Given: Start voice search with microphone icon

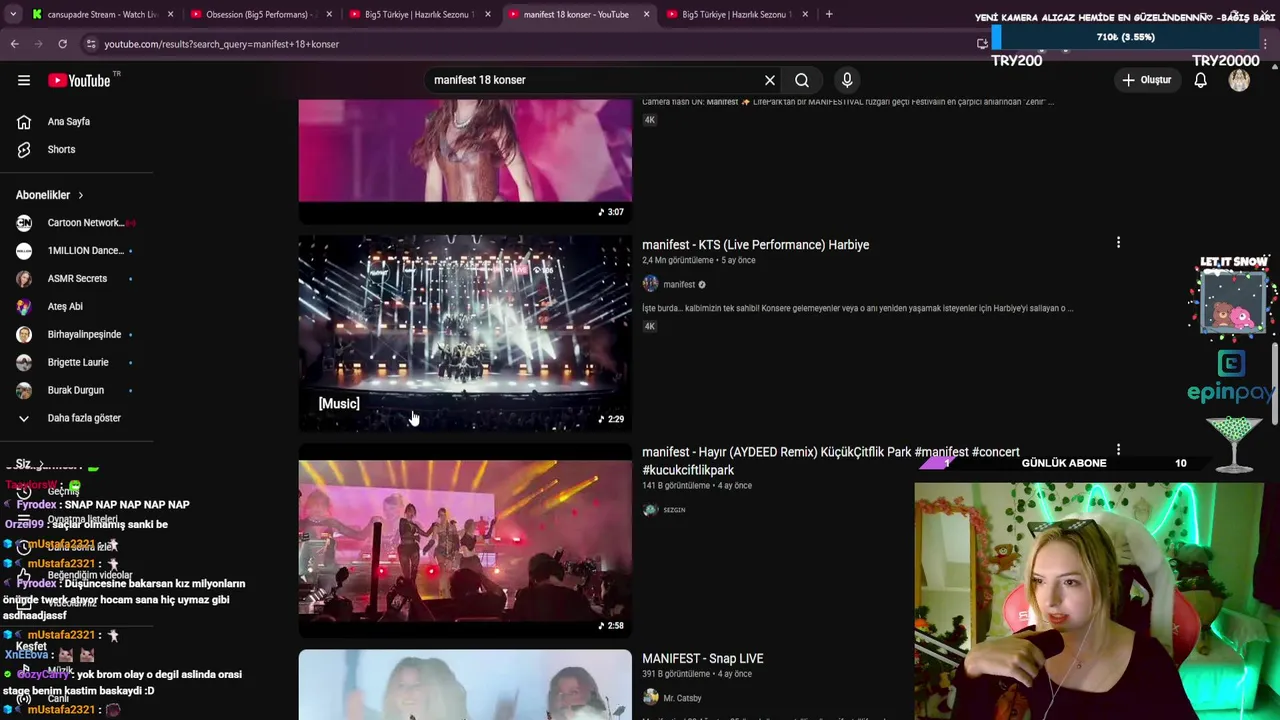Looking at the screenshot, I should click(x=847, y=80).
